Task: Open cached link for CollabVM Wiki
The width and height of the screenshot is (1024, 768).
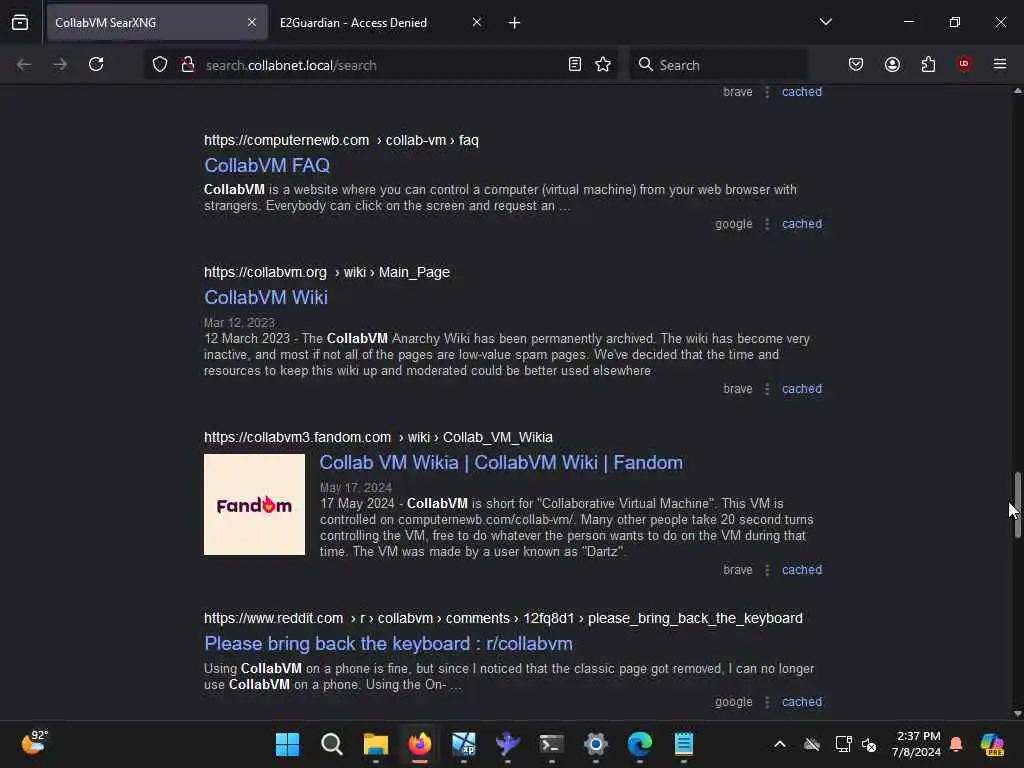Action: [802, 389]
